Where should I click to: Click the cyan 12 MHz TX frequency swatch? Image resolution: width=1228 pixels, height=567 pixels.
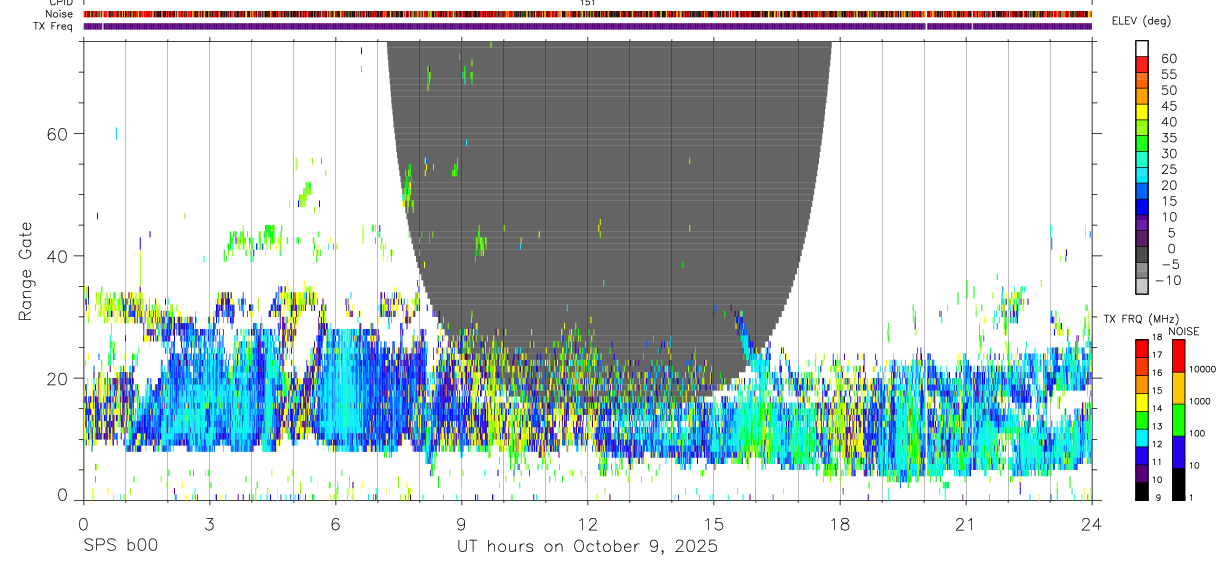coord(1141,436)
